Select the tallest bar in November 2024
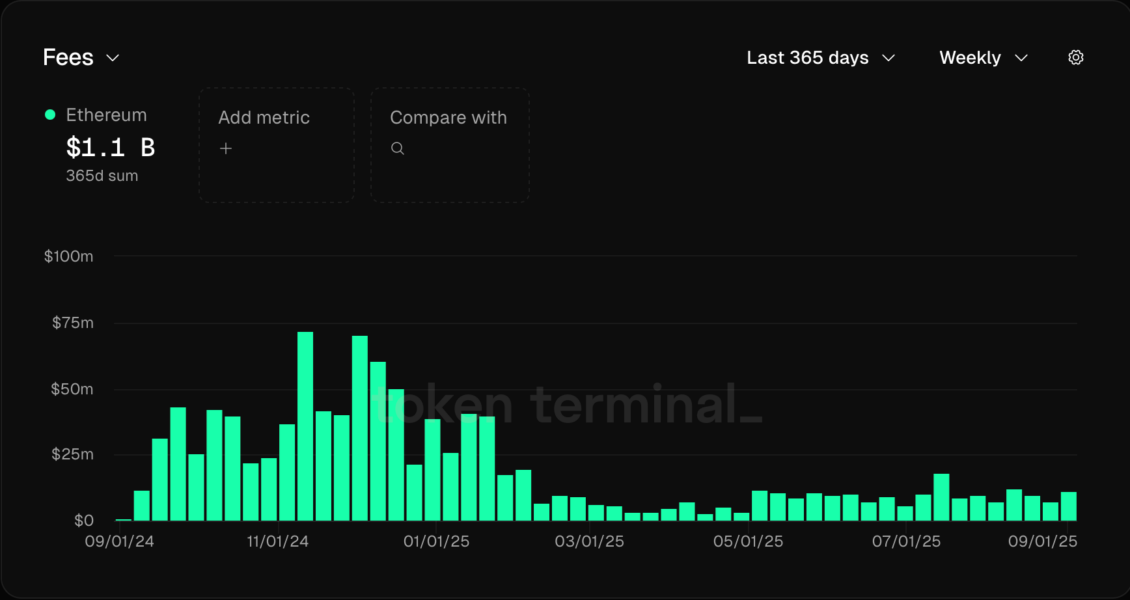The image size is (1130, 600). point(305,426)
